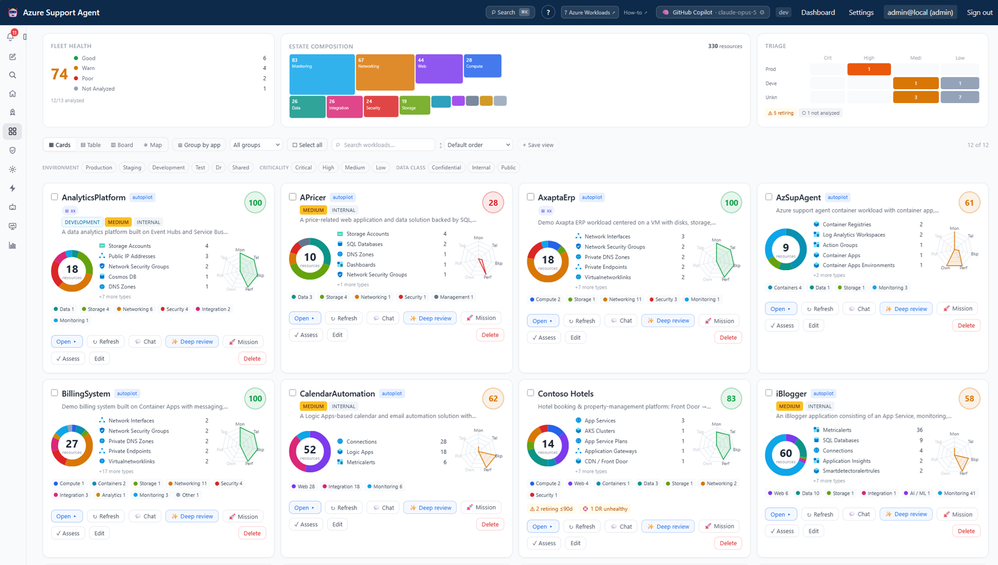Click the magnifier icon in the left sidebar
The width and height of the screenshot is (998, 565).
point(12,75)
